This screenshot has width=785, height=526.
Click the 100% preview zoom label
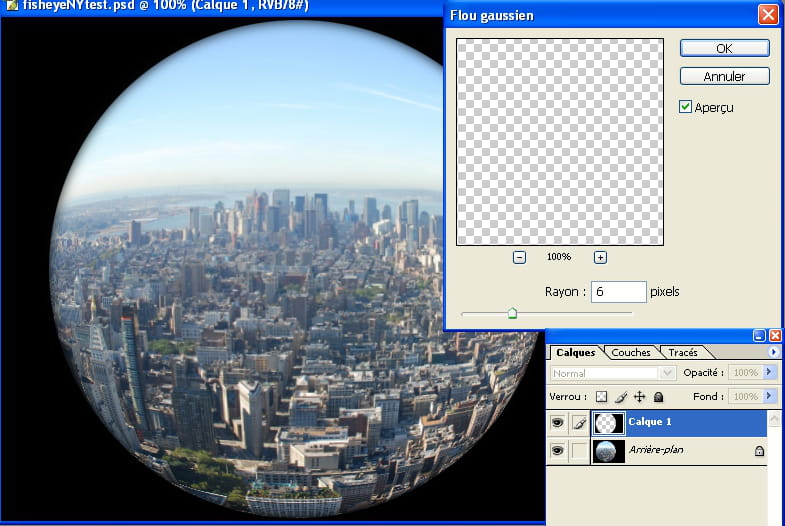[559, 257]
